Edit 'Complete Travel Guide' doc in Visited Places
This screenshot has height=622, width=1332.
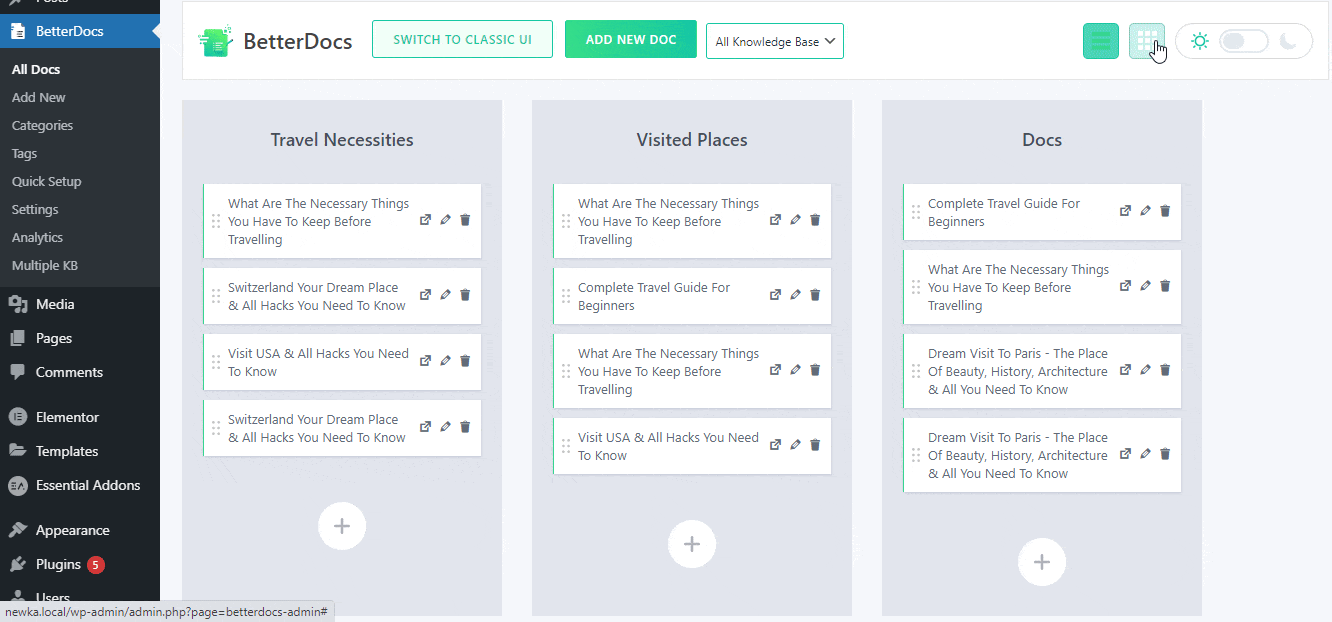tap(795, 295)
